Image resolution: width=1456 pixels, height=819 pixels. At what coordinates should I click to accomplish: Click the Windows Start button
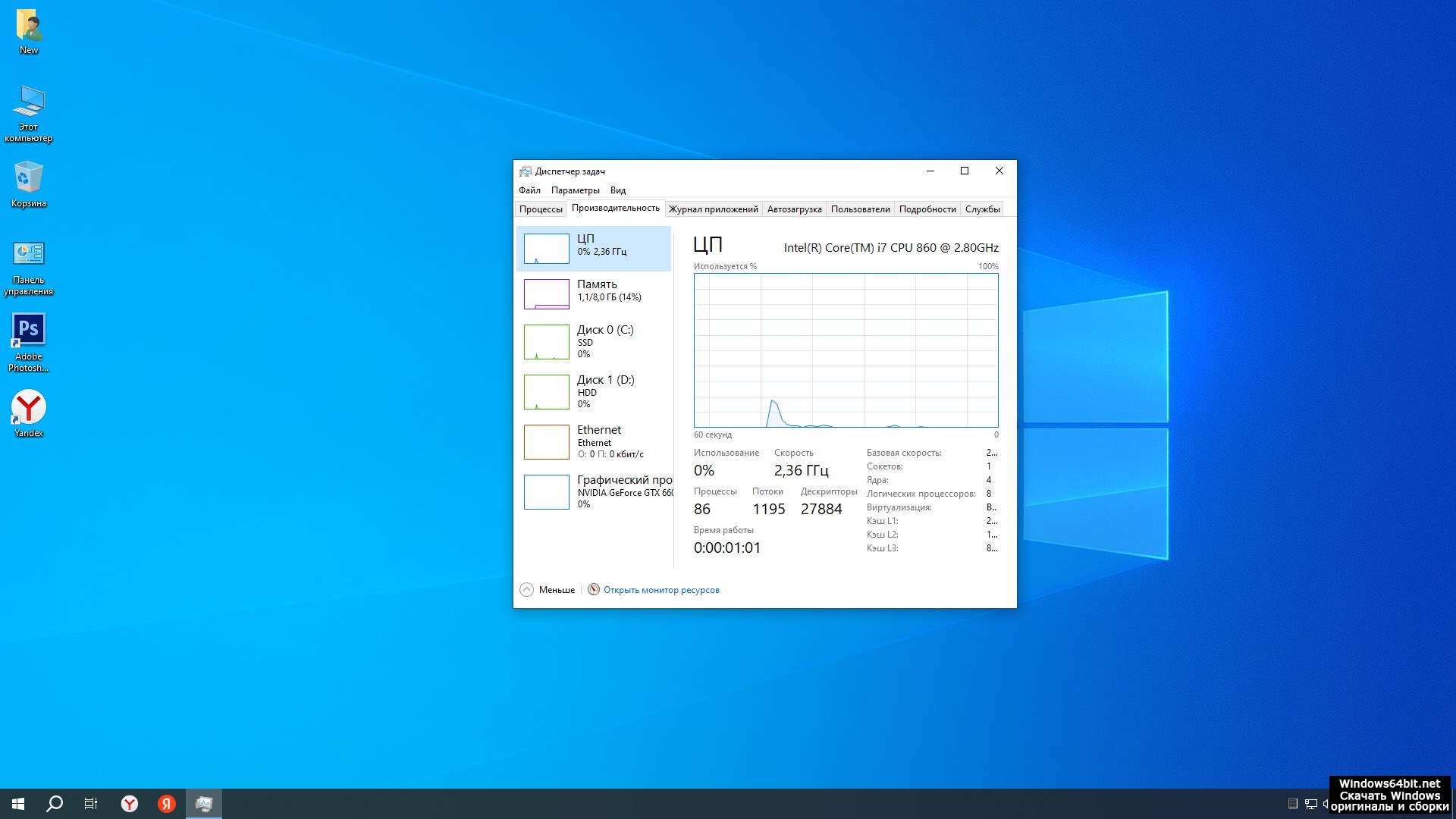coord(18,804)
